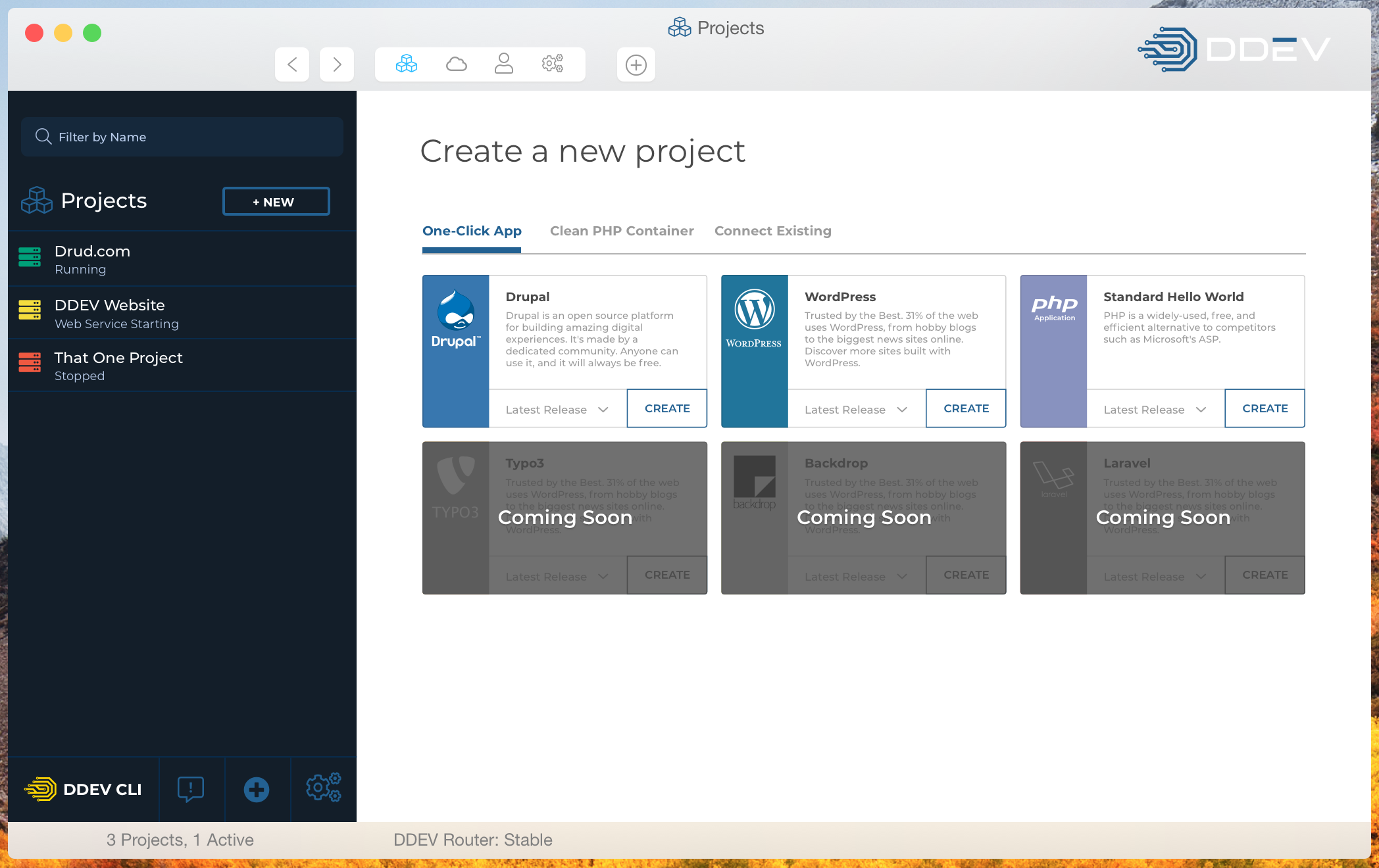Open the Cloud section from the top toolbar
Screen dimensions: 1379x868
[x=456, y=64]
